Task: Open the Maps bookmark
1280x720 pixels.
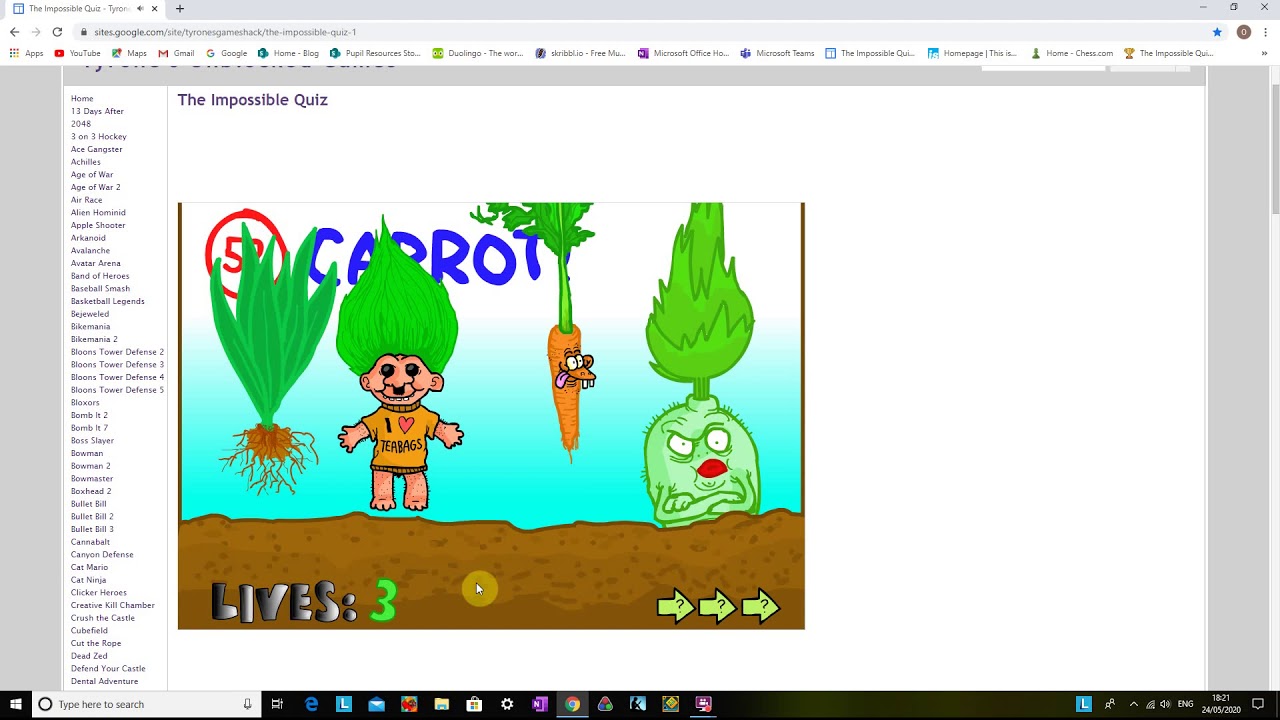Action: pyautogui.click(x=129, y=53)
